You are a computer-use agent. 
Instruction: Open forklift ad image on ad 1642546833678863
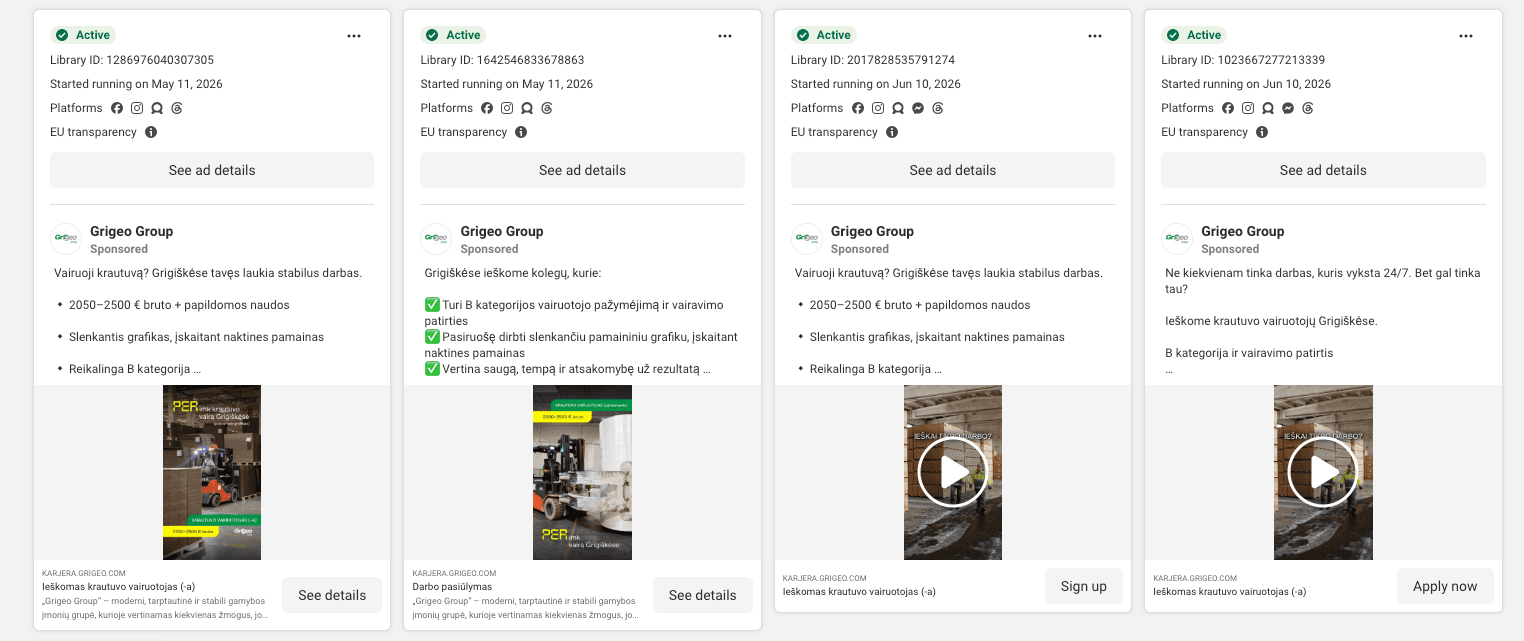[582, 472]
